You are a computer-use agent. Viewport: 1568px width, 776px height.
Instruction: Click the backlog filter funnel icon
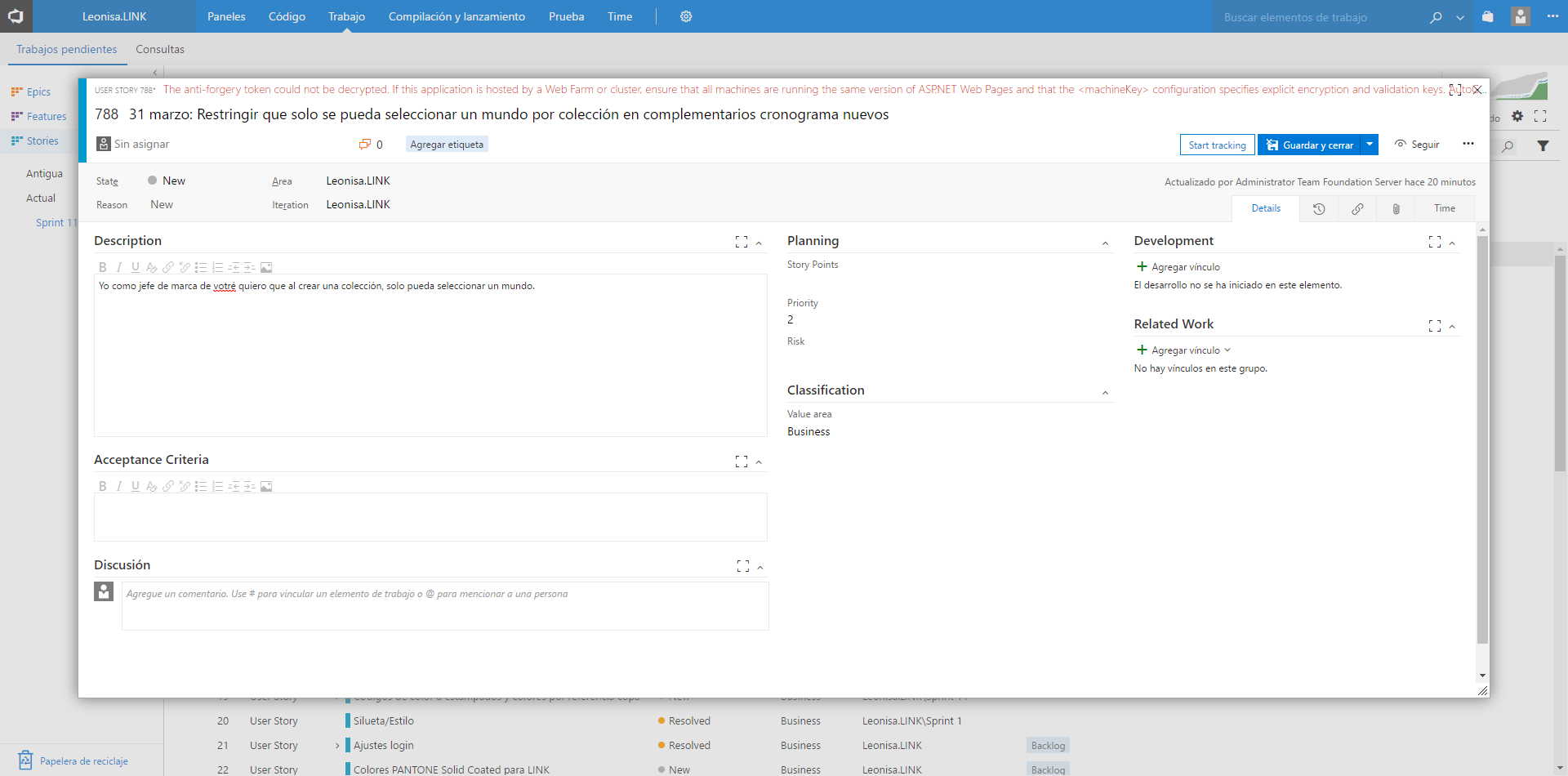[x=1543, y=146]
